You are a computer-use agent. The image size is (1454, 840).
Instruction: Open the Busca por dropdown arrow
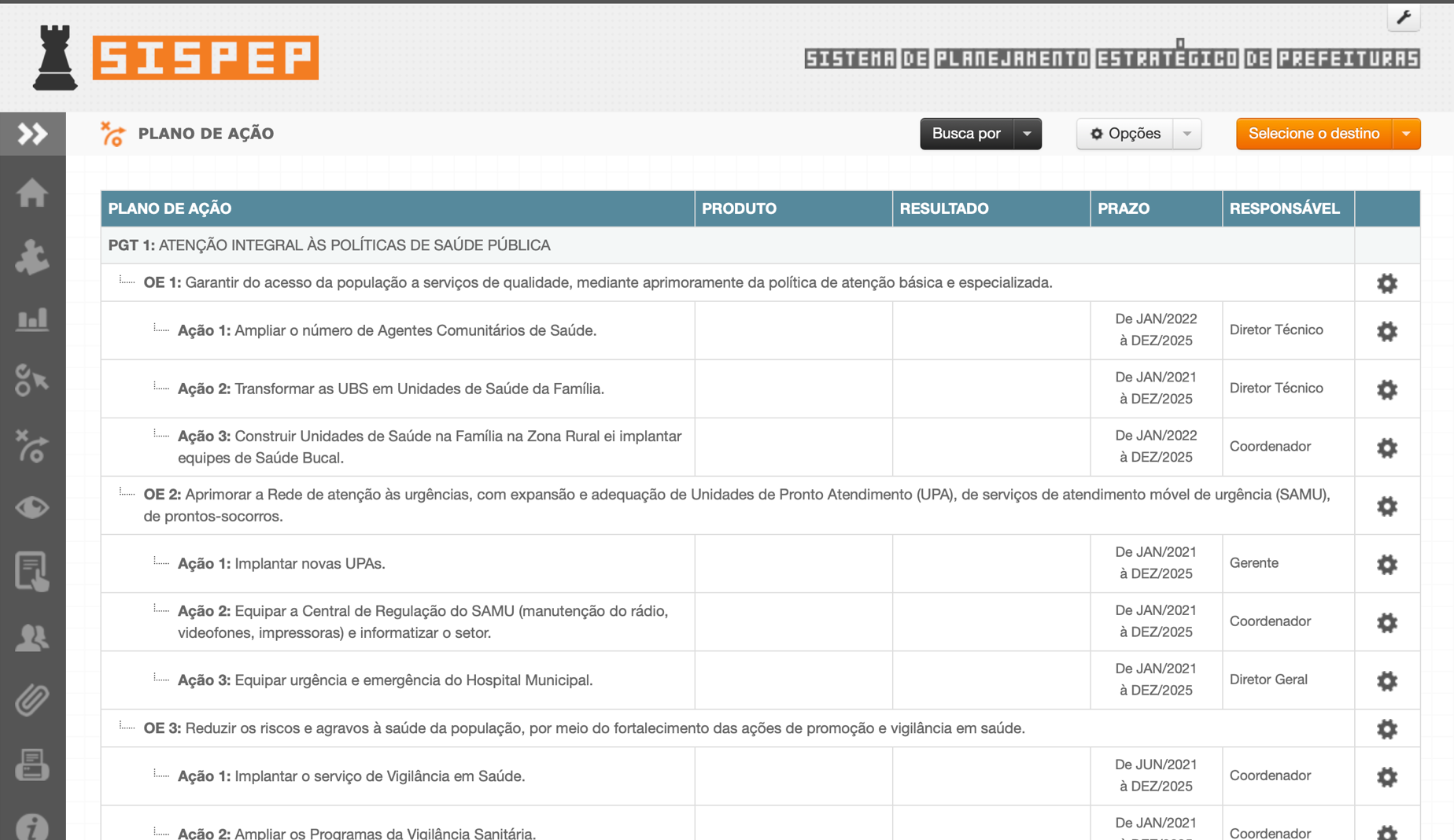(x=1027, y=134)
